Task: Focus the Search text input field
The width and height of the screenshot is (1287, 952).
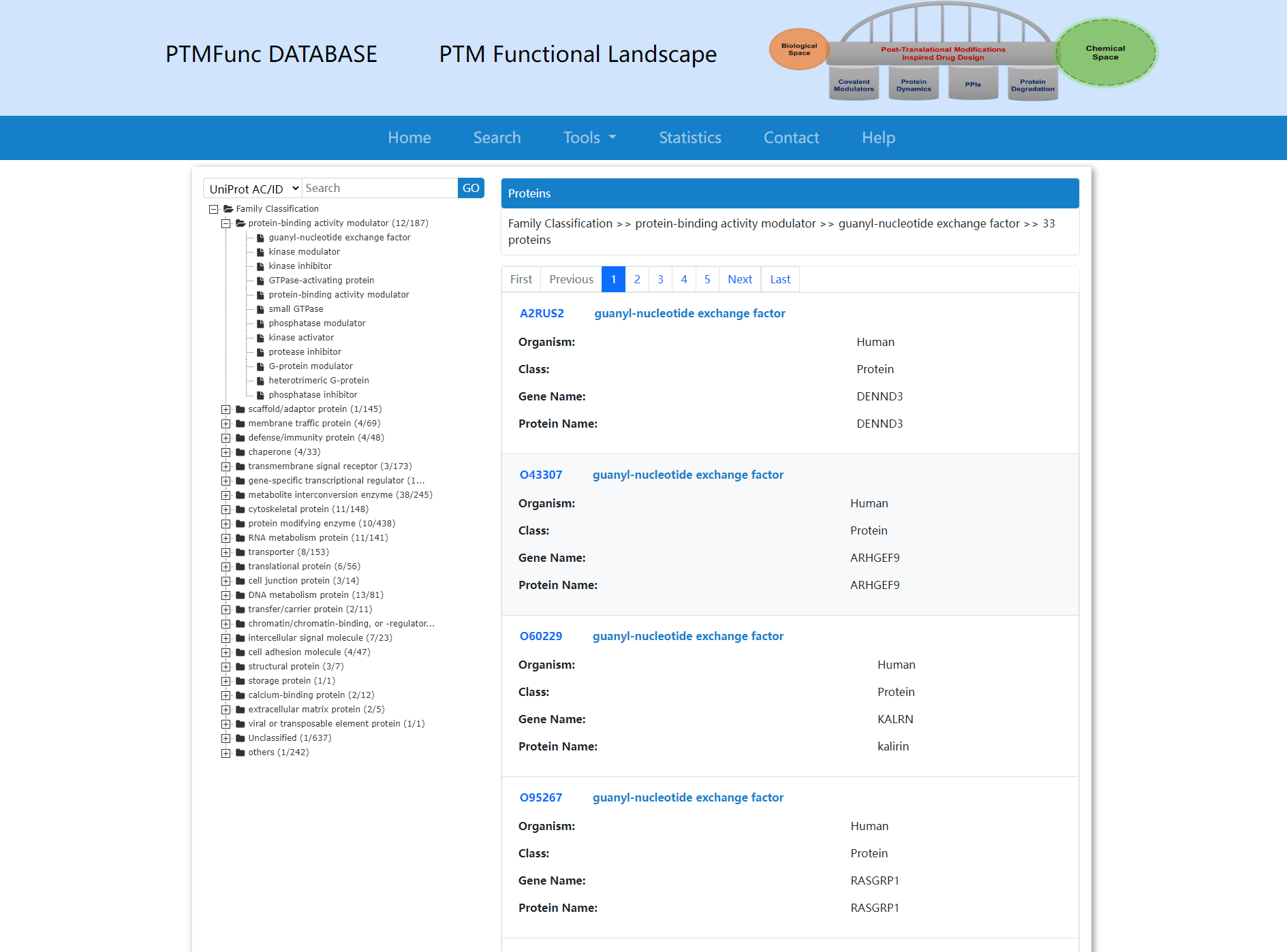Action: coord(379,189)
